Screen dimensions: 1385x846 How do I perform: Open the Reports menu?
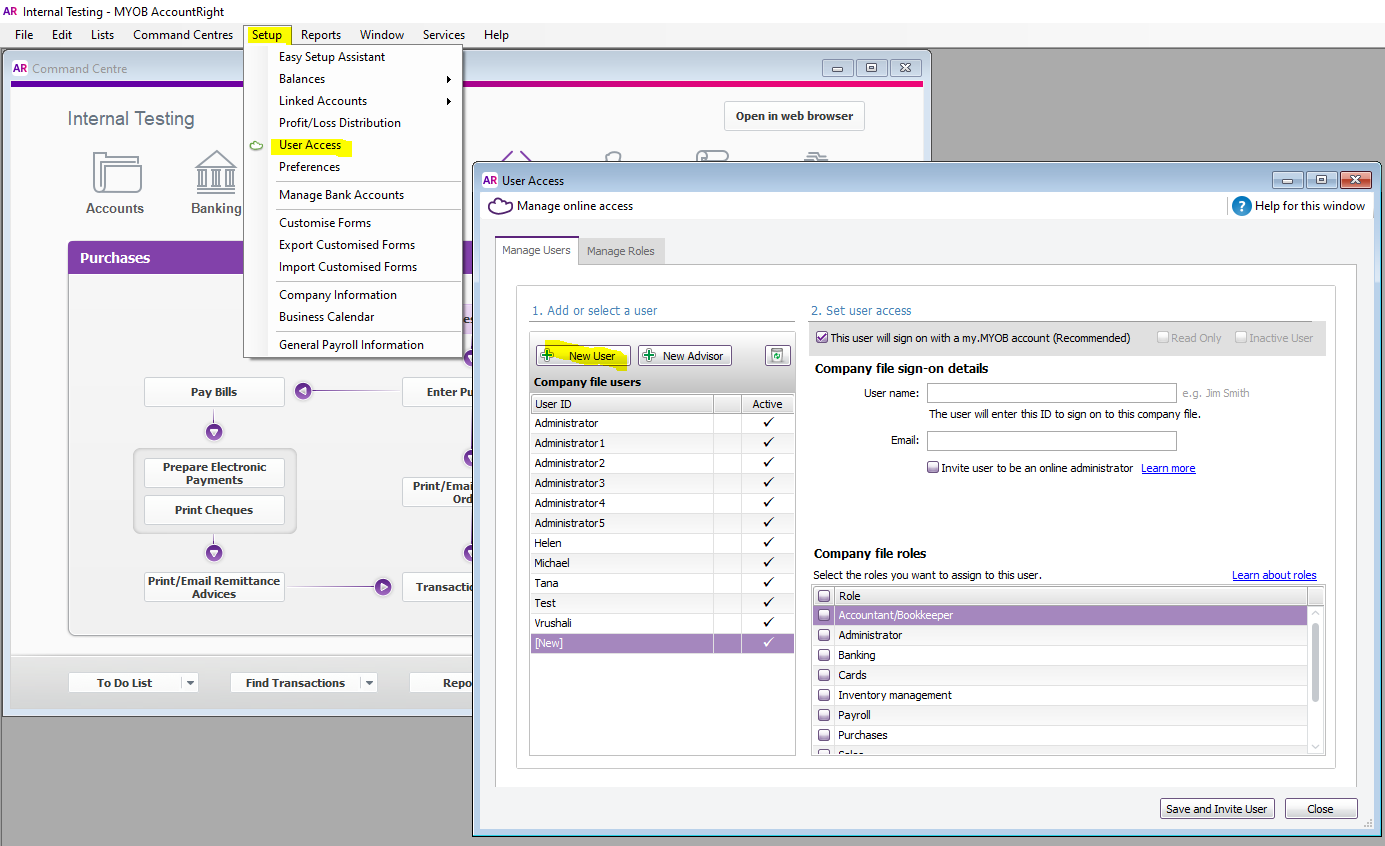[321, 35]
